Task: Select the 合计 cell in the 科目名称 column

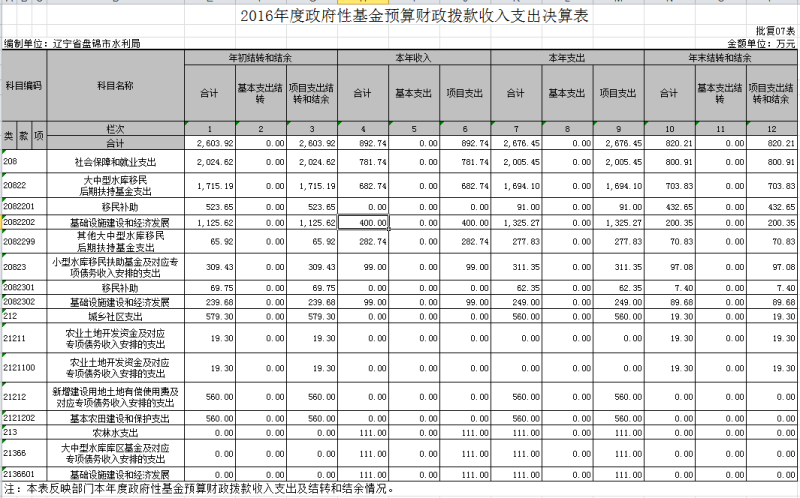Action: (115, 143)
